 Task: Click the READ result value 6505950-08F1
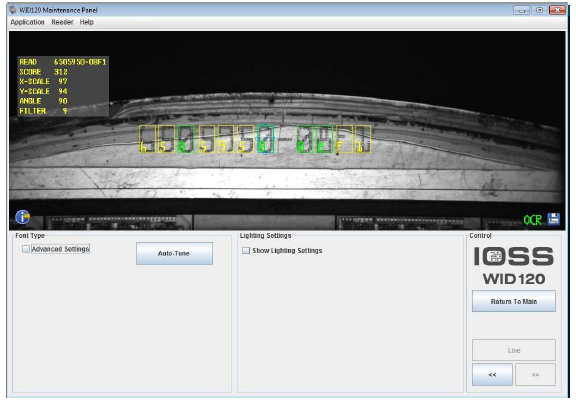pos(80,62)
